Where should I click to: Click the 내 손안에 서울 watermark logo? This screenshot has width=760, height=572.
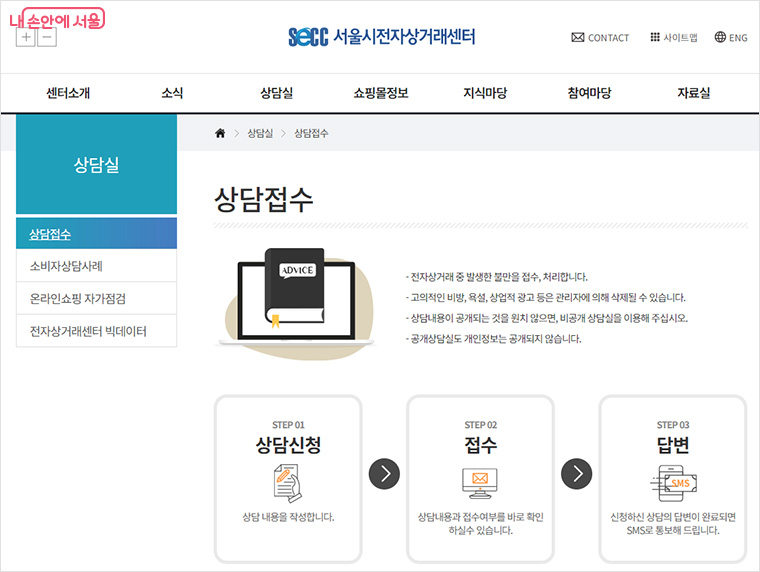pos(57,19)
